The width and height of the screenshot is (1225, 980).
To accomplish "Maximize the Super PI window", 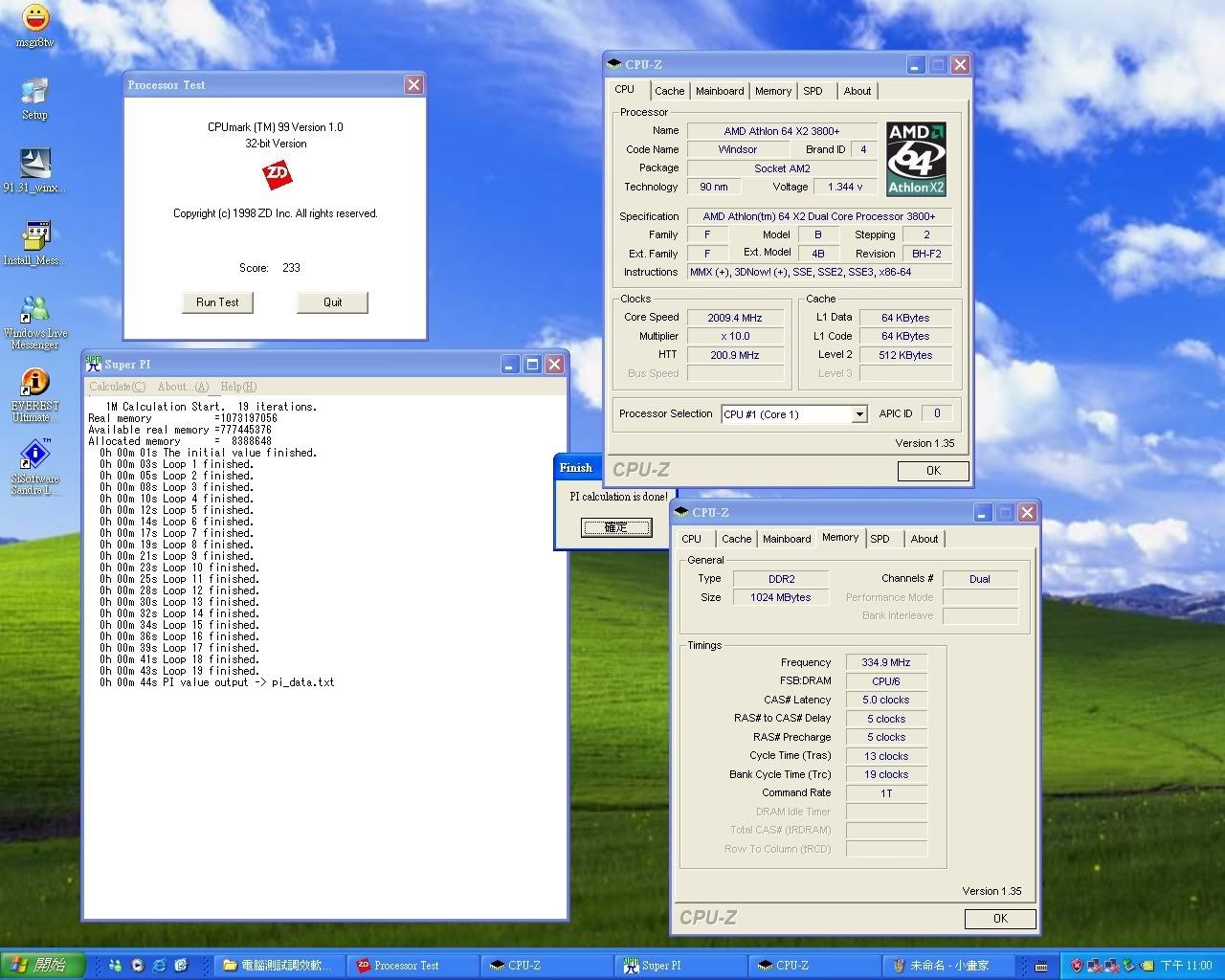I will 532,364.
